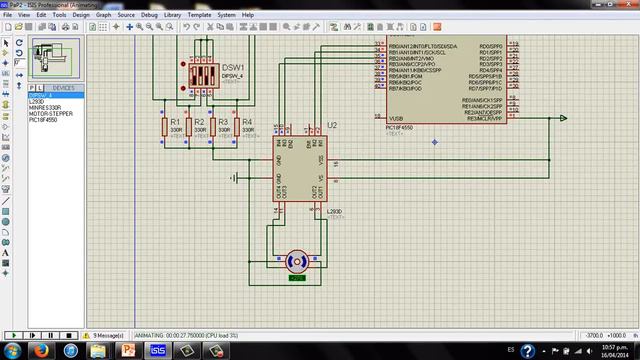Select the 2D Graphics Symbols tool

point(6,263)
